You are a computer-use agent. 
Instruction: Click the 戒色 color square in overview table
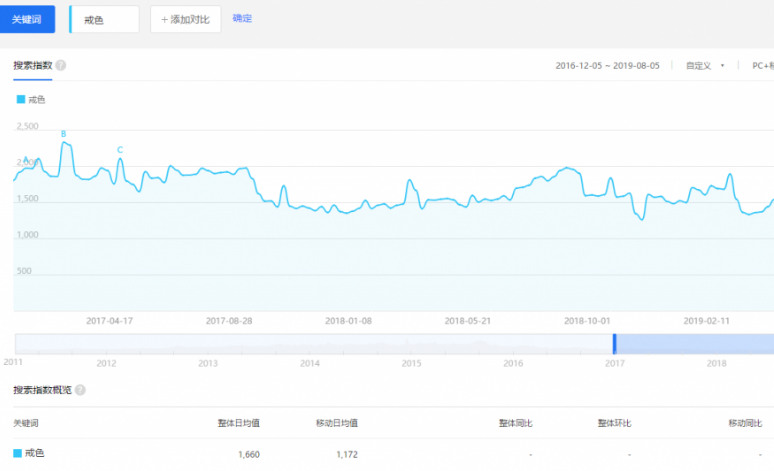point(17,454)
